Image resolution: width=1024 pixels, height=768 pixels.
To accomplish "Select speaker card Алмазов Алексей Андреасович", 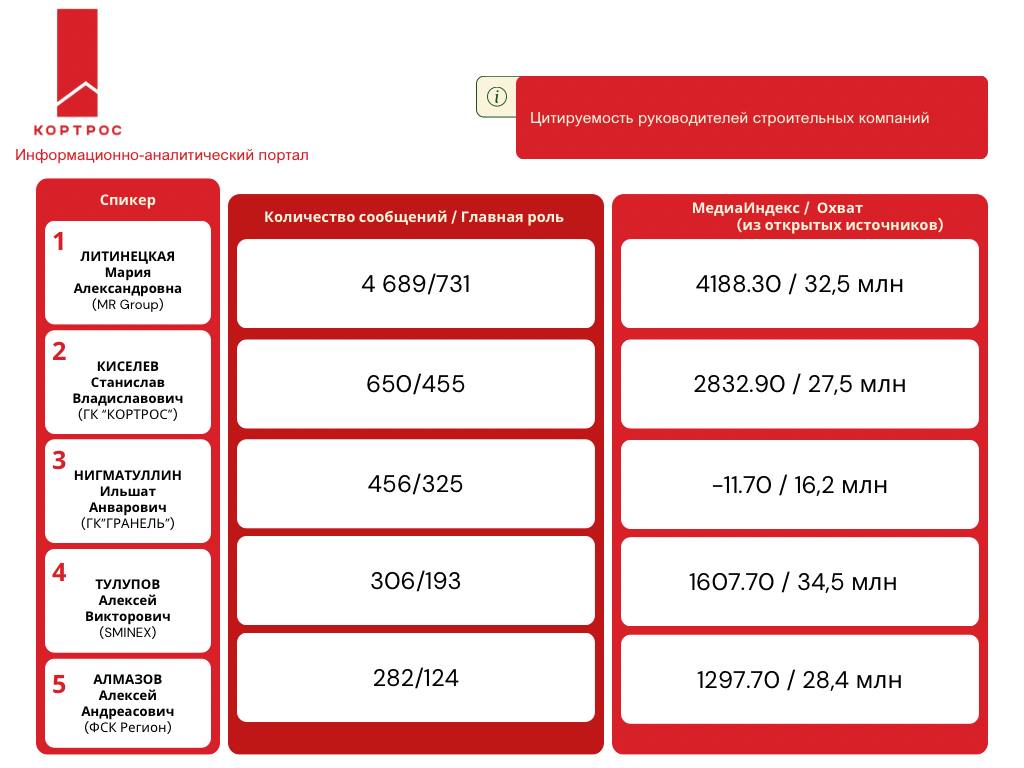I will (128, 703).
